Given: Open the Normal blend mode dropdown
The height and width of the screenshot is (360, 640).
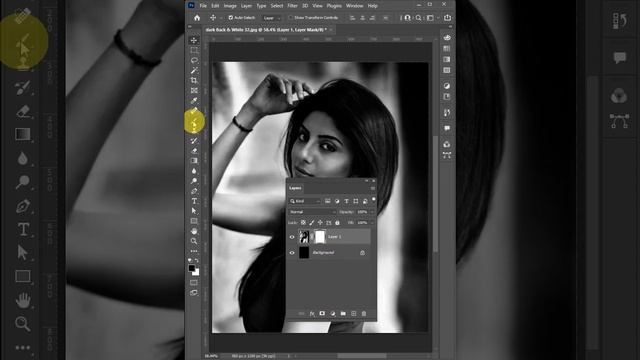Looking at the screenshot, I should point(312,212).
